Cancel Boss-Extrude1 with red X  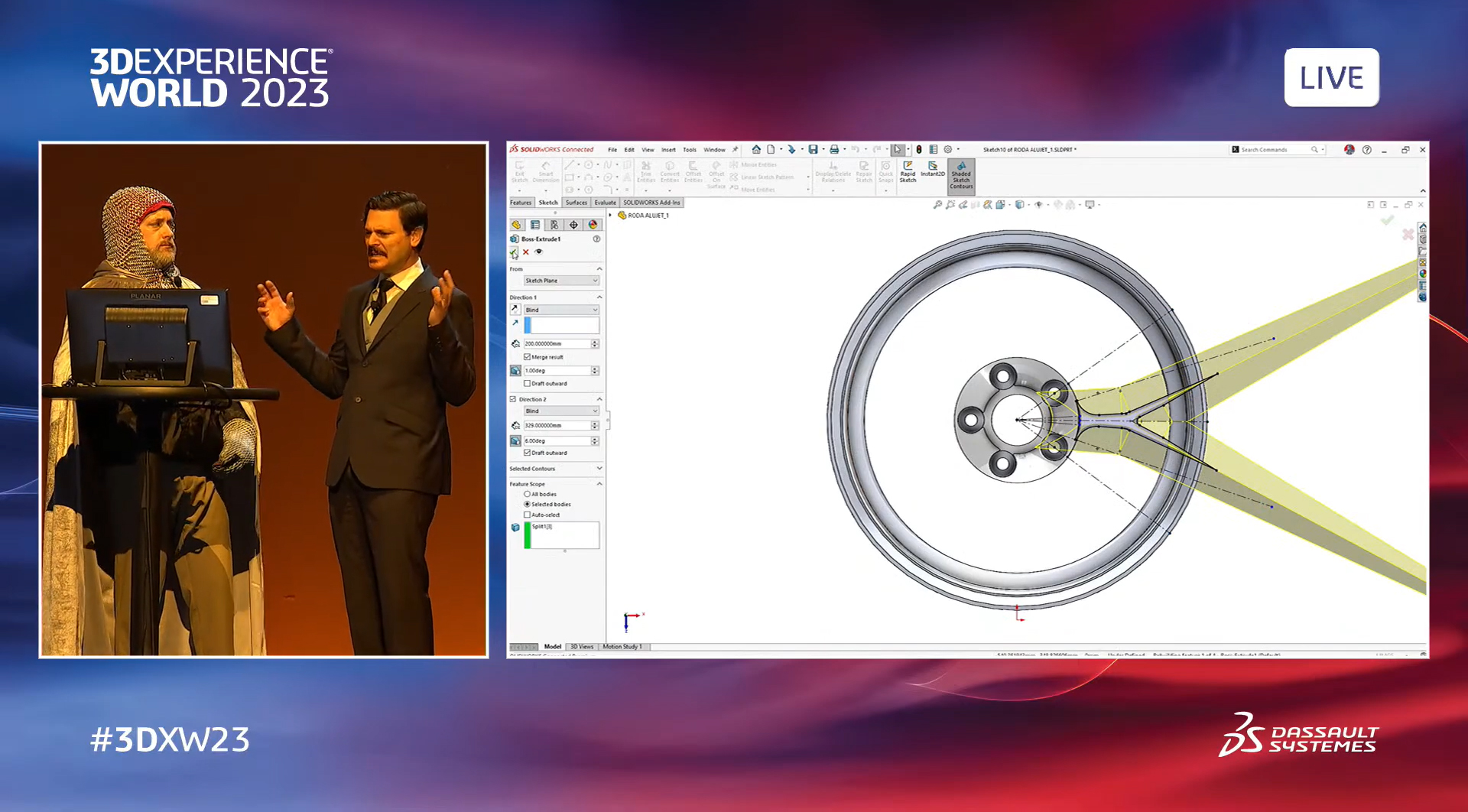point(526,252)
